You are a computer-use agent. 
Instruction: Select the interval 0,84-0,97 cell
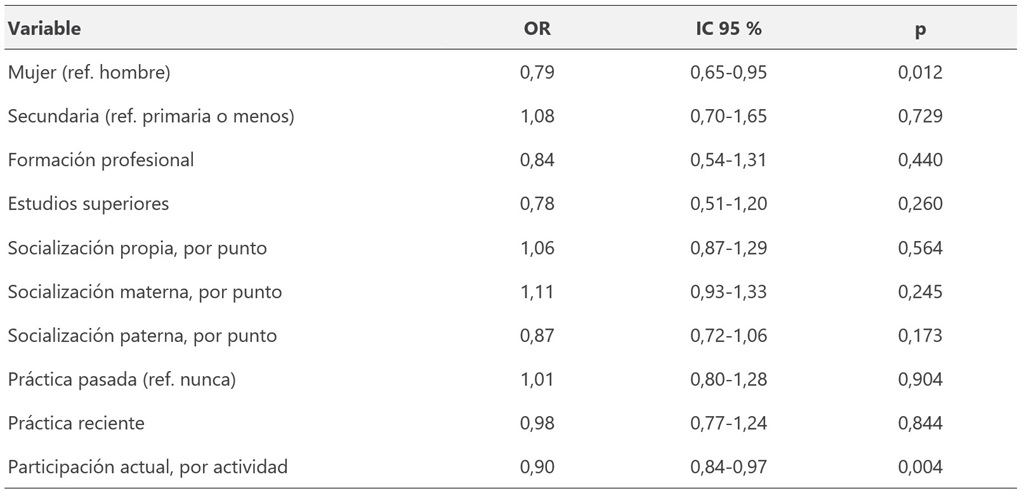click(728, 467)
